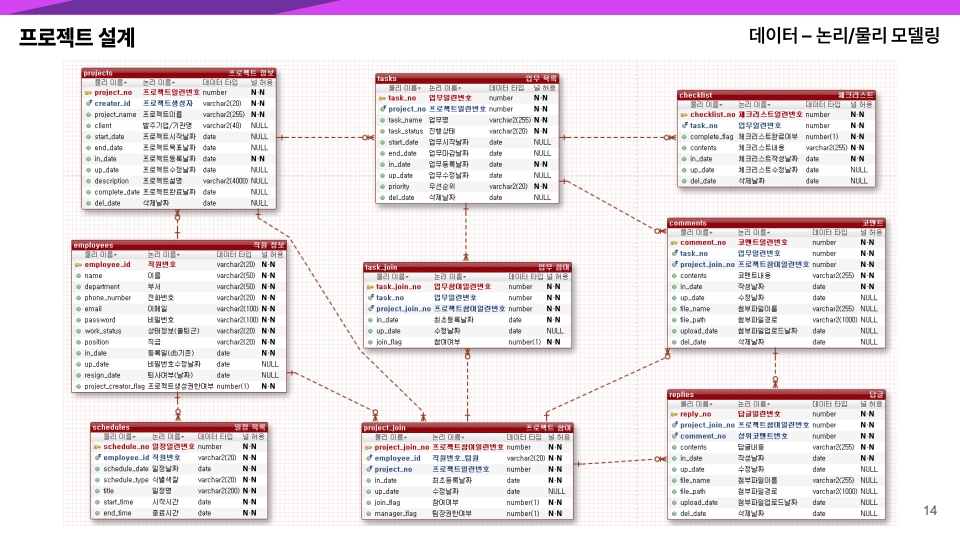Click foreign key icon beside task_no in checklist table

pyautogui.click(x=684, y=126)
